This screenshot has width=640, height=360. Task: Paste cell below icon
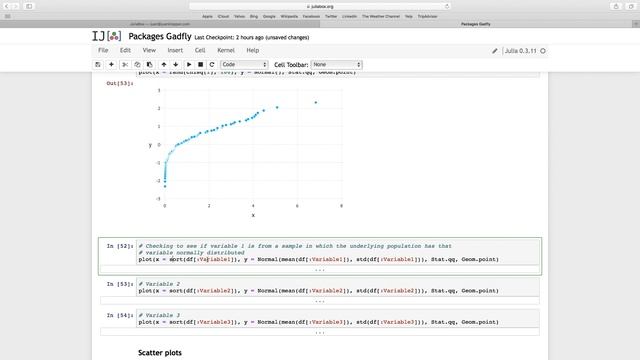(x=149, y=64)
